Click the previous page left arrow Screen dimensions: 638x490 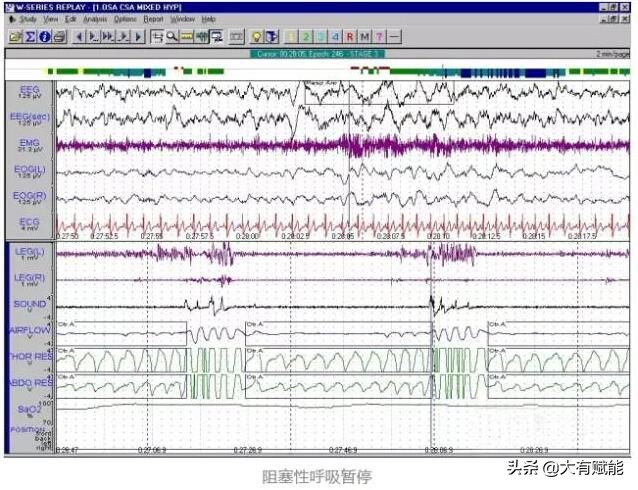79,37
